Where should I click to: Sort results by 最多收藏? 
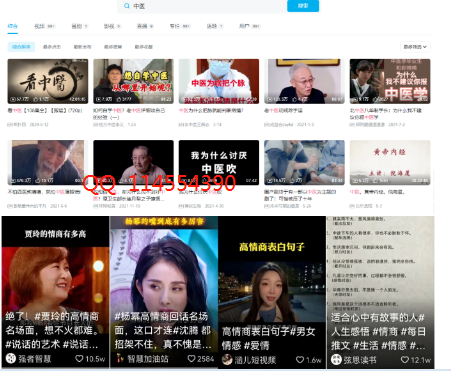tap(144, 47)
